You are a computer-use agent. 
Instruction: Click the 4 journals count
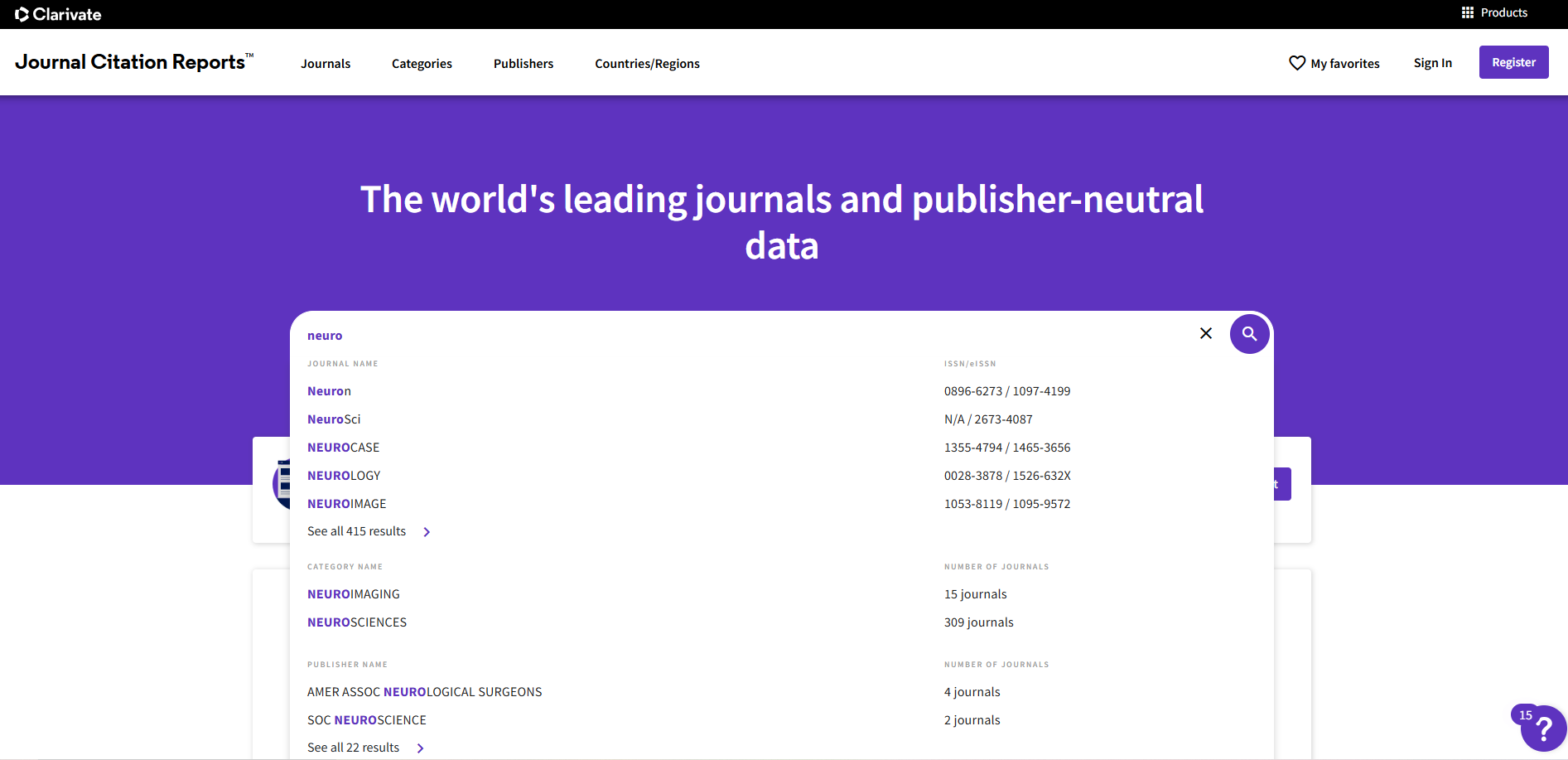pyautogui.click(x=972, y=692)
